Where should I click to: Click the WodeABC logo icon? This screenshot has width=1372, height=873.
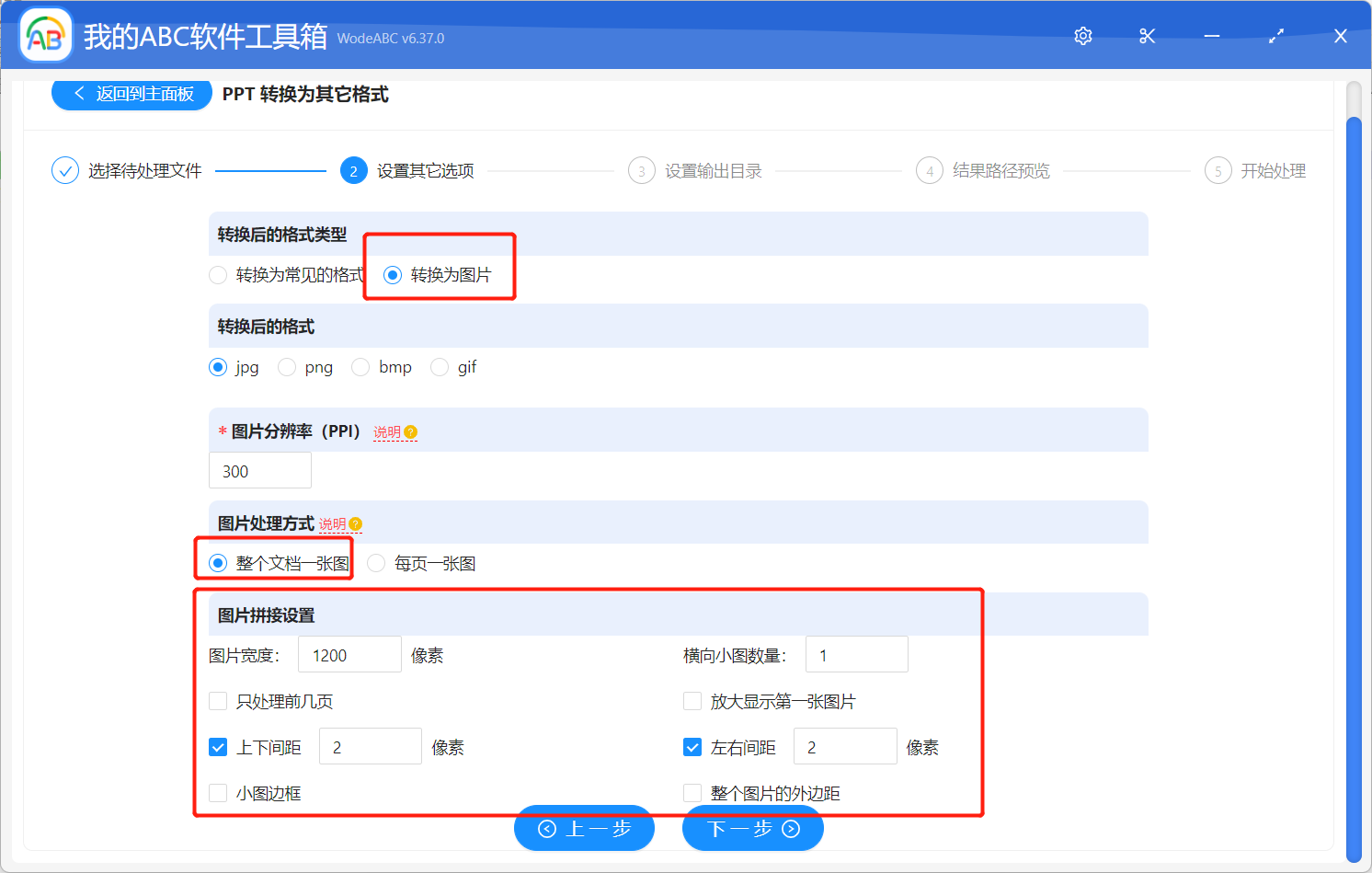(x=45, y=35)
